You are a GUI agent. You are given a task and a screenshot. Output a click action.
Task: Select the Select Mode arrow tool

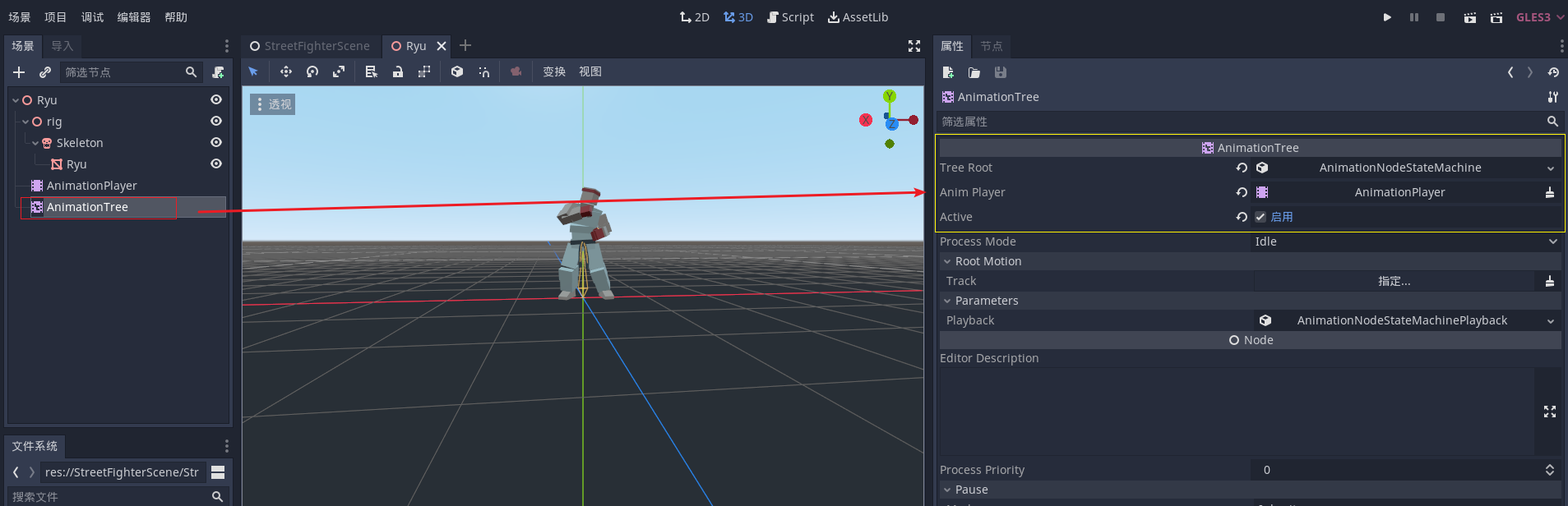253,72
